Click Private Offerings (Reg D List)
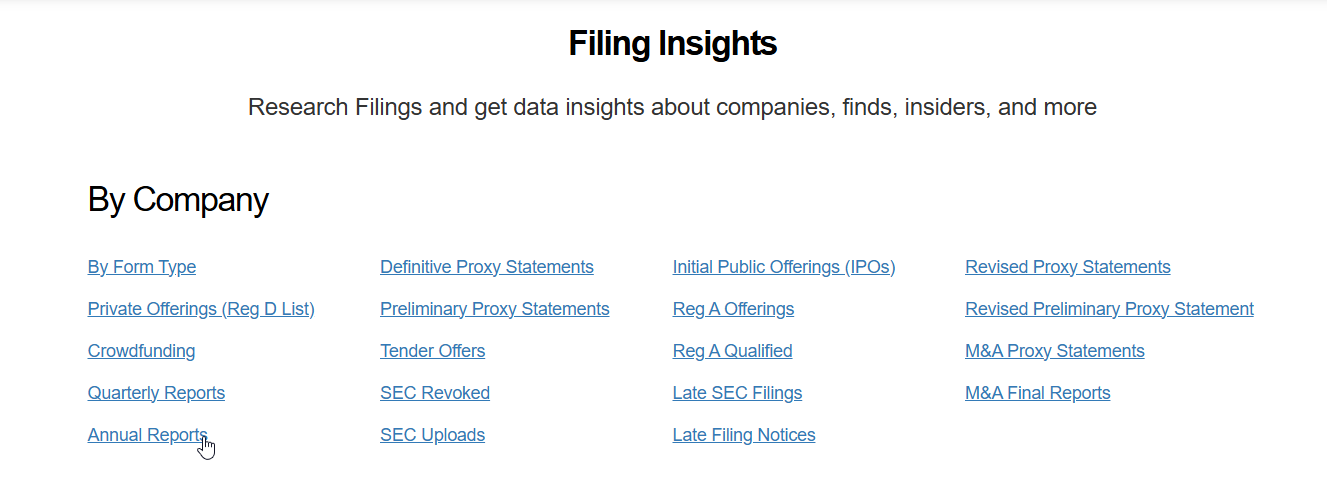Screen dimensions: 1327x485 [201, 309]
